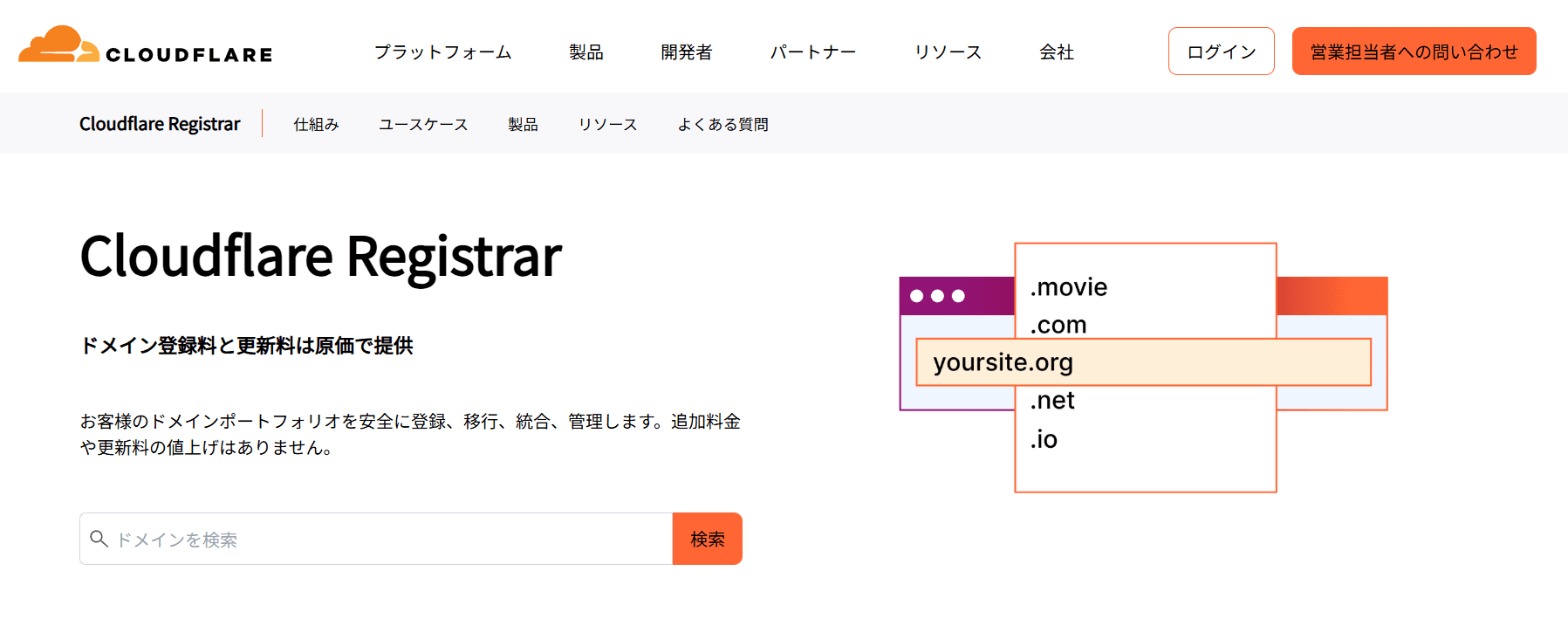Viewport: 1568px width, 626px height.
Task: Go to the ユースケース section
Action: pyautogui.click(x=423, y=125)
